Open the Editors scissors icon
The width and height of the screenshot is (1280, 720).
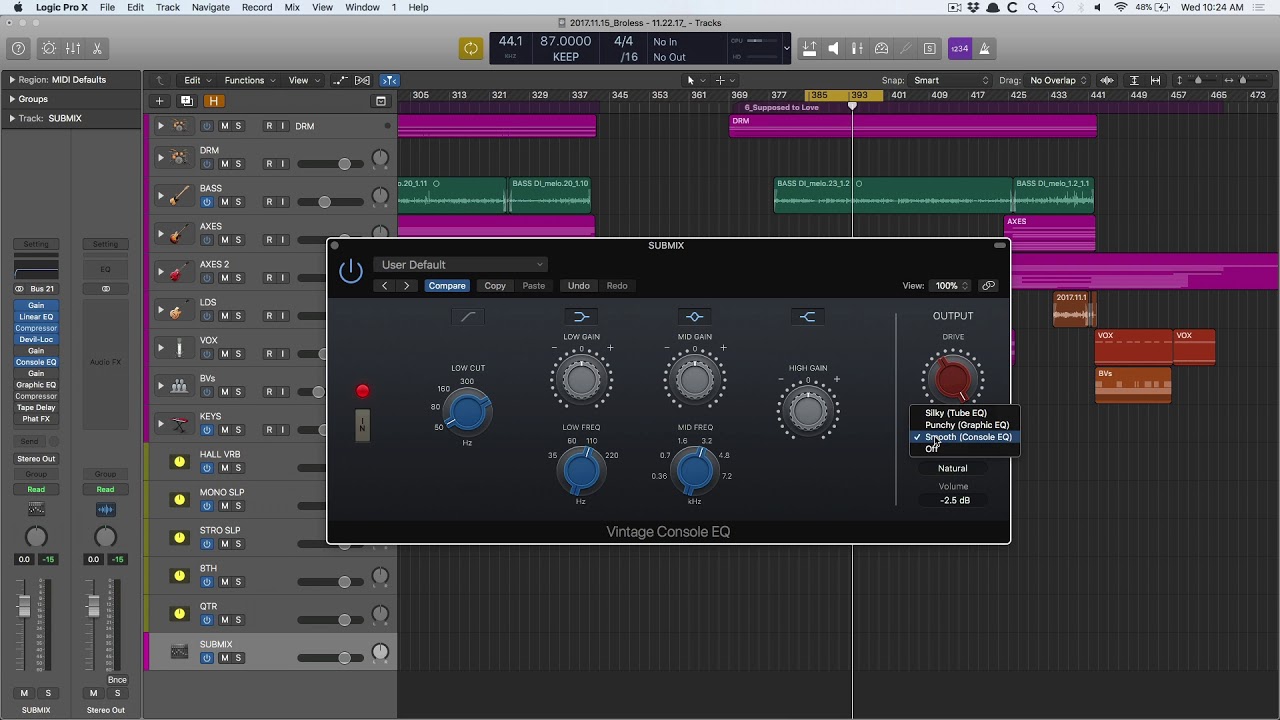97,48
